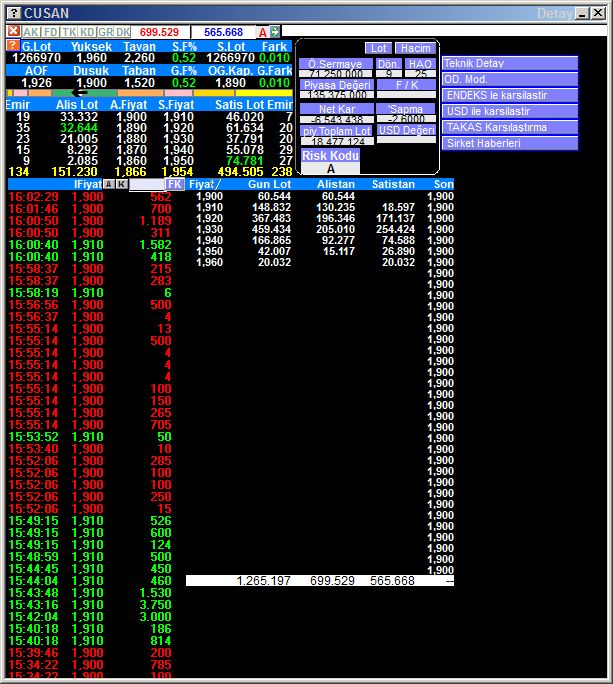Select the 15:42:04 trade with 3.000 lots
Screen dimensions: 613x684
pyautogui.click(x=90, y=616)
